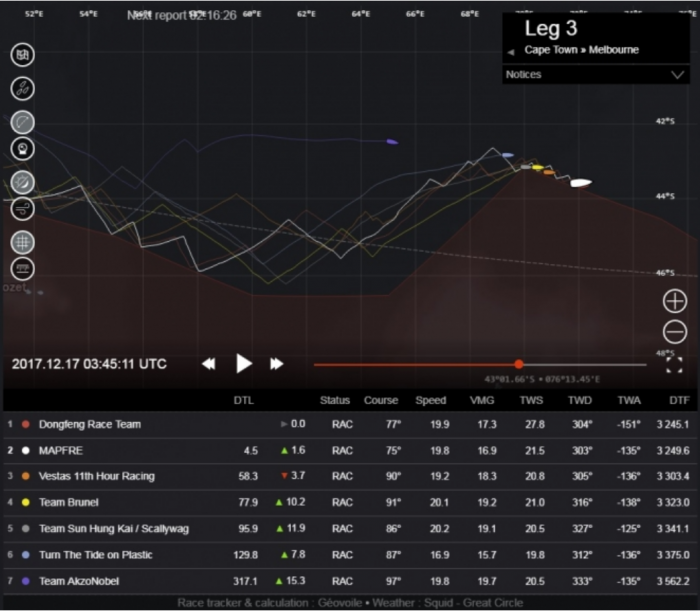
Task: Click MAPFRE white color dot
Action: [26, 451]
